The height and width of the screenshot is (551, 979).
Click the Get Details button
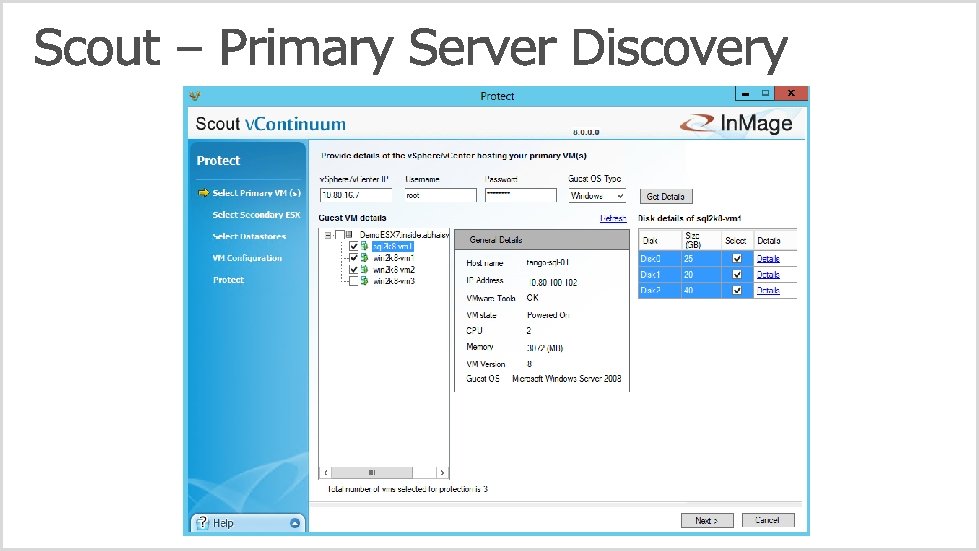point(666,197)
